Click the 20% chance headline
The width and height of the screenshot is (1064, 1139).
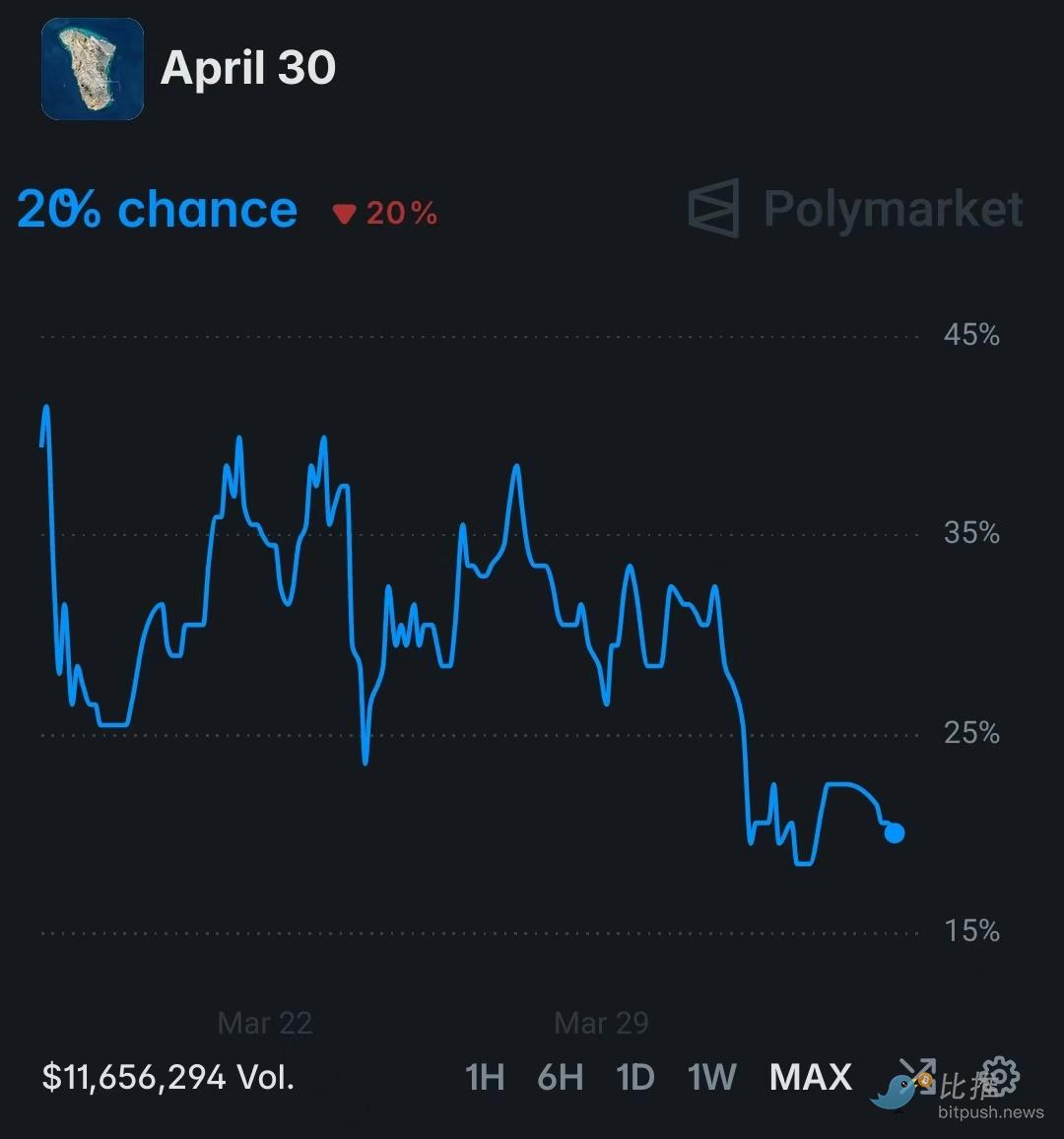click(x=158, y=210)
